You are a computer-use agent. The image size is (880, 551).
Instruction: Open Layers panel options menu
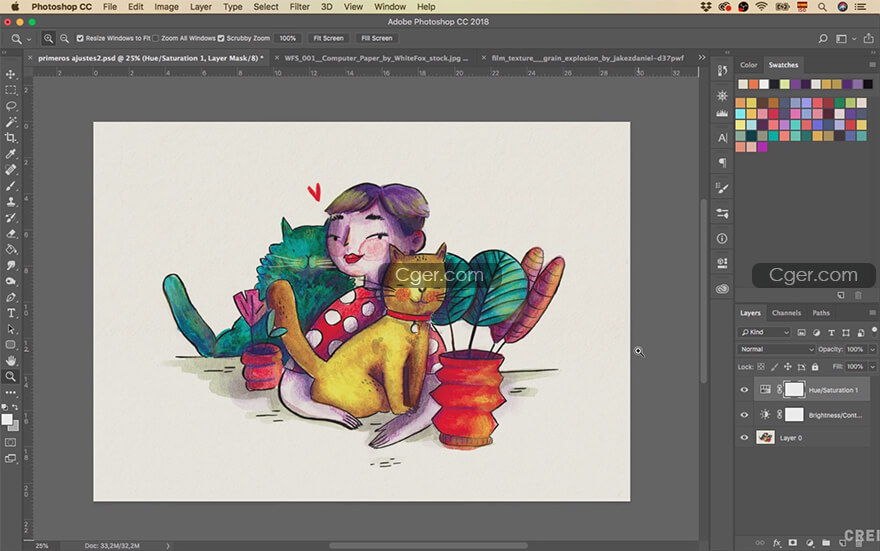point(872,313)
